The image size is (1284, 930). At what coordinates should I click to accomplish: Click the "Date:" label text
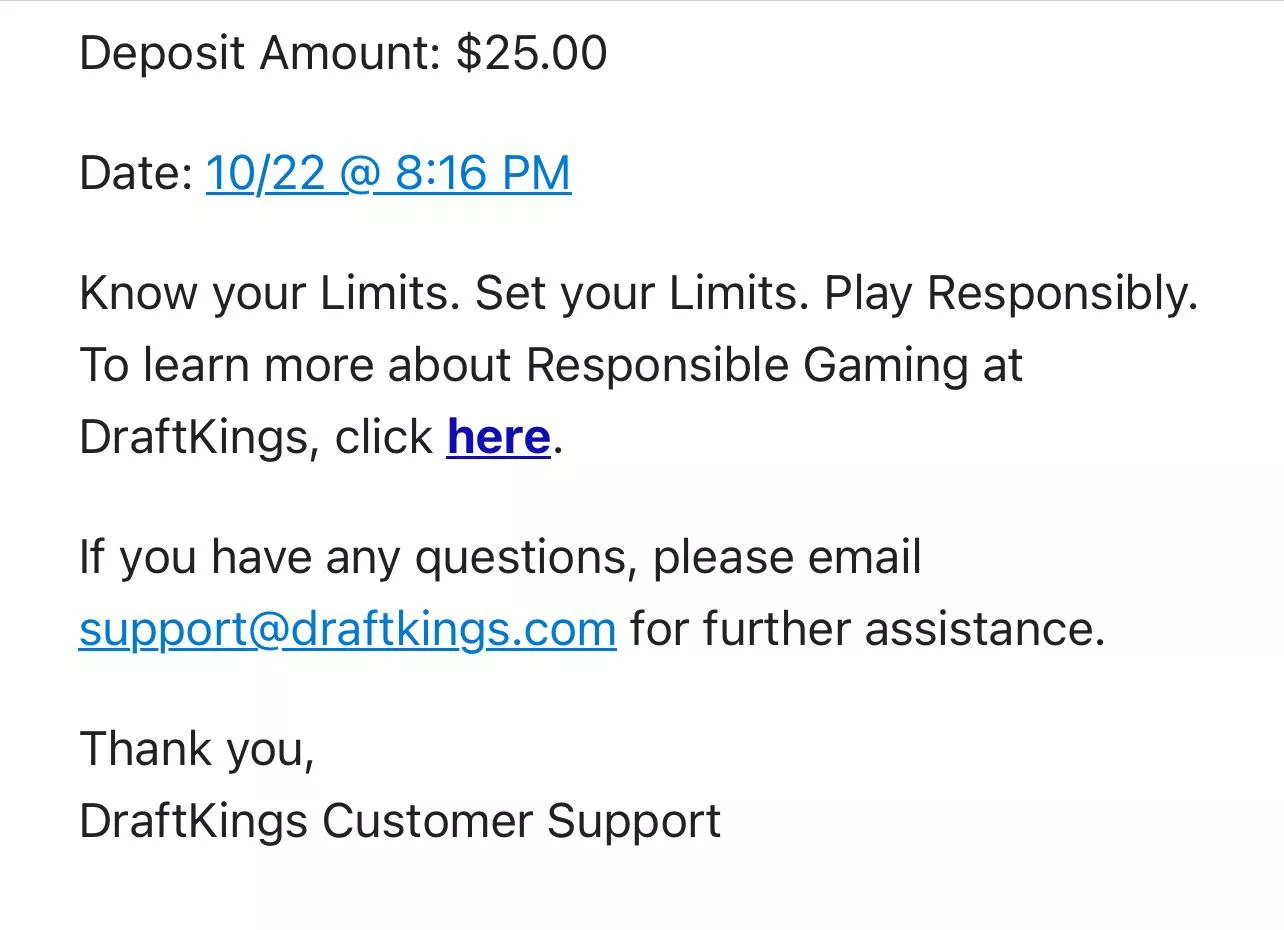coord(136,173)
